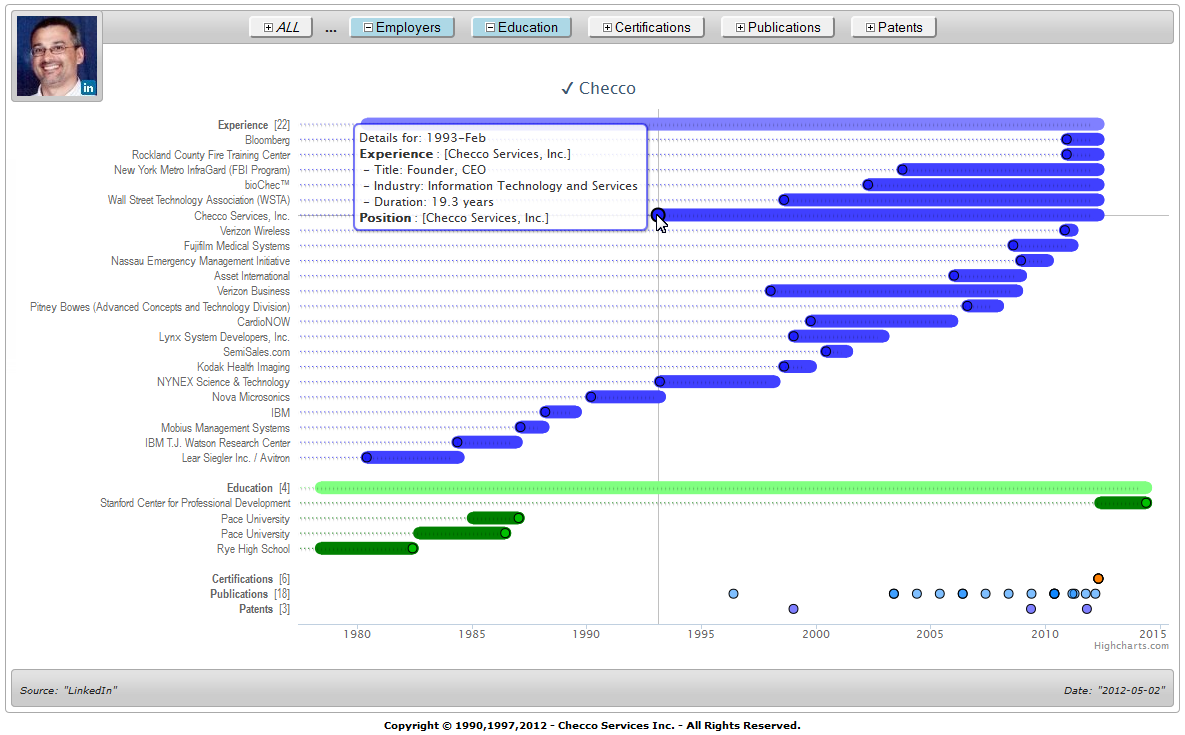The image size is (1185, 735).
Task: Select the Rye High School end marker
Action: (x=413, y=548)
